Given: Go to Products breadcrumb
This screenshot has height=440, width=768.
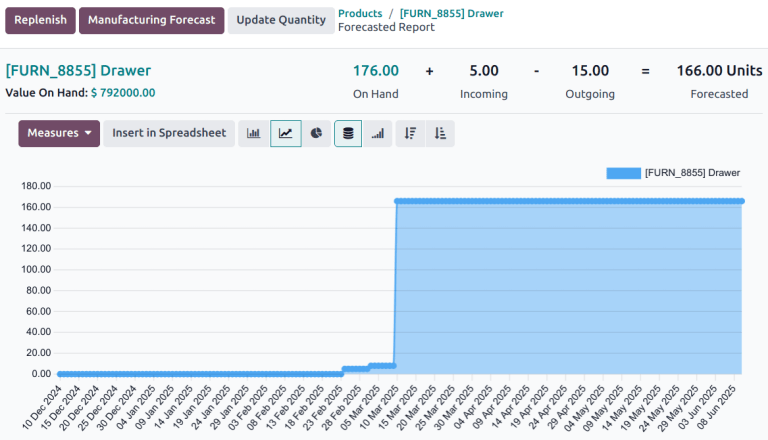Looking at the screenshot, I should coord(360,13).
